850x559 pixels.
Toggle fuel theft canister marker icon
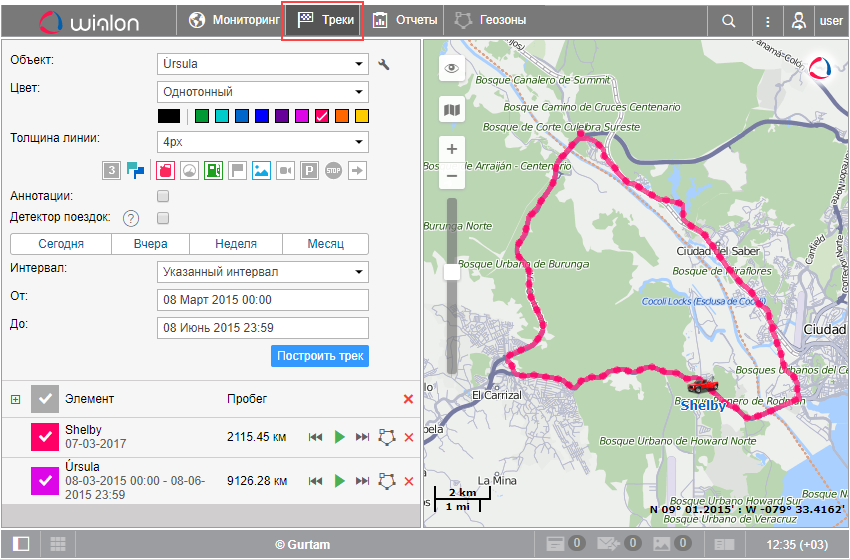[x=165, y=171]
